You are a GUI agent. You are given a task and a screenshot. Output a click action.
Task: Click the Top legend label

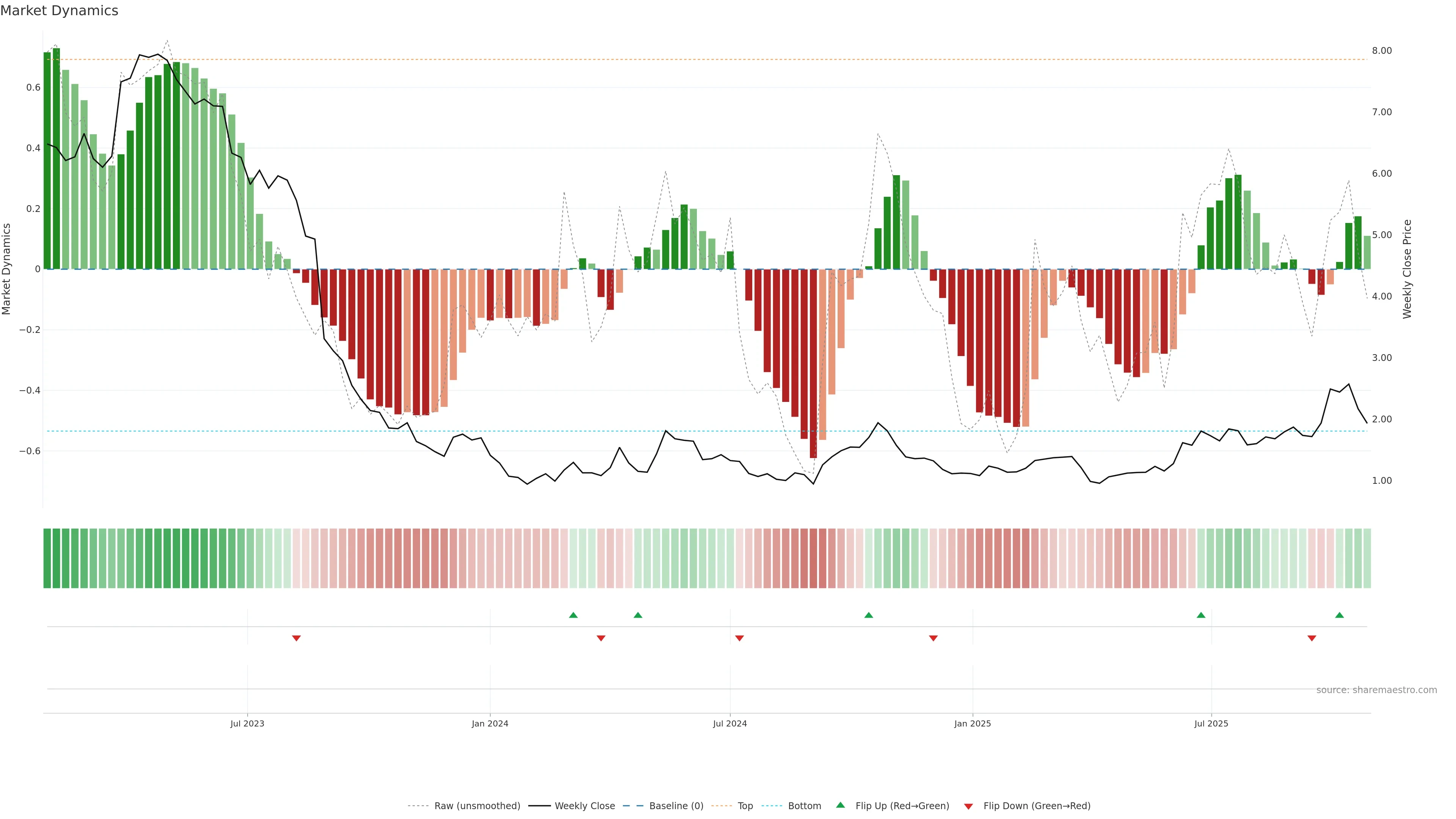click(x=745, y=806)
